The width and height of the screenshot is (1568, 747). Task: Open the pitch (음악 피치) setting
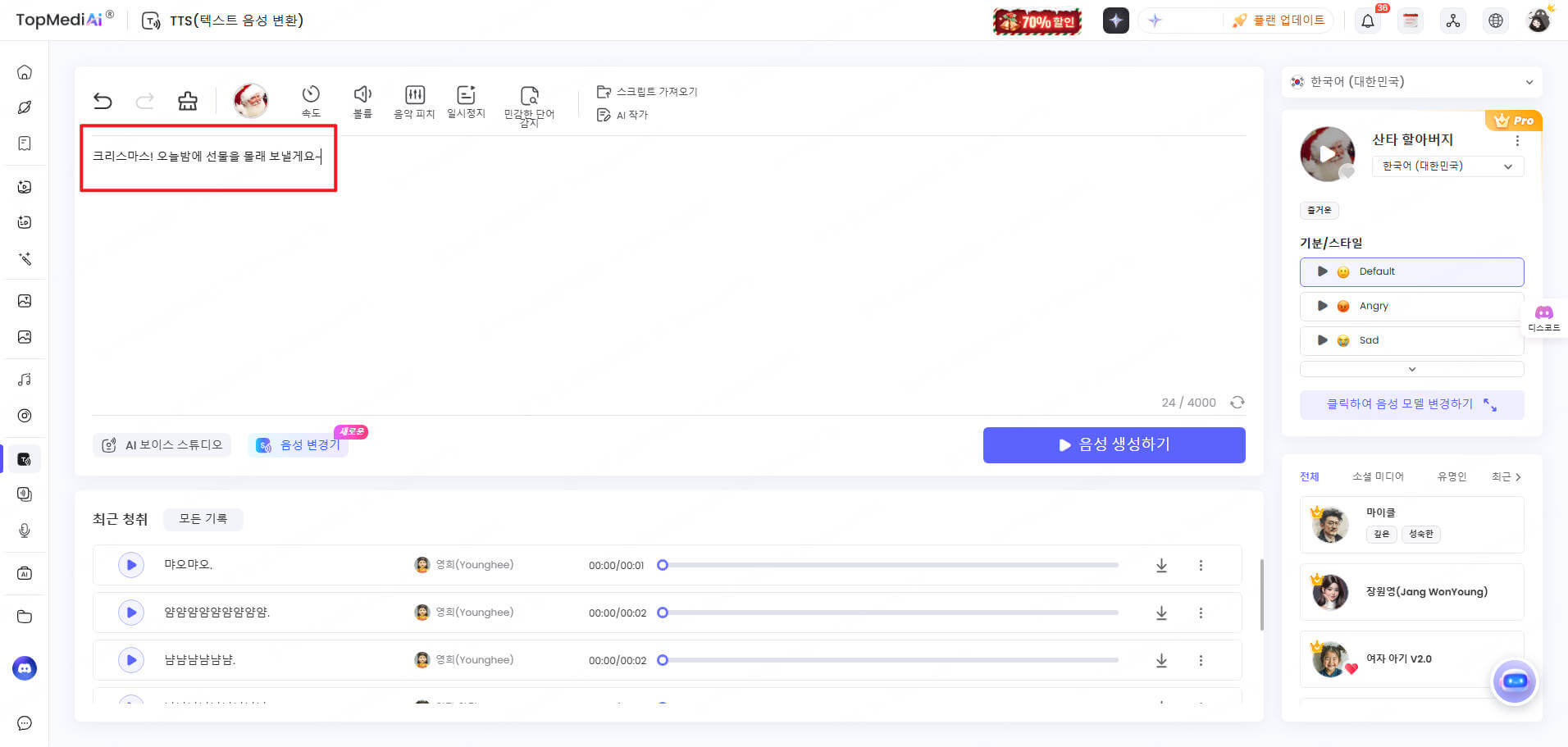pos(414,101)
